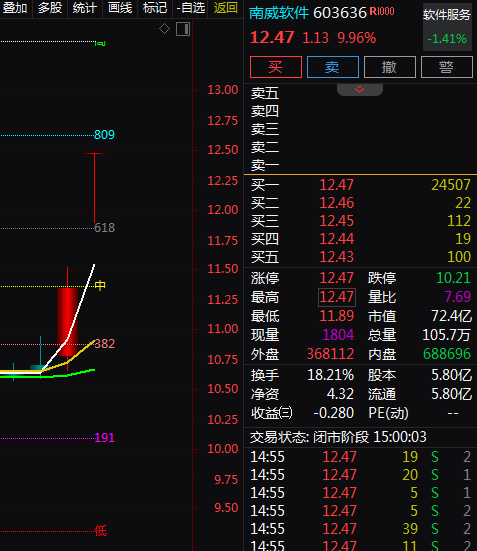
Task: Click 外盘 value 368112
Action: pos(330,354)
